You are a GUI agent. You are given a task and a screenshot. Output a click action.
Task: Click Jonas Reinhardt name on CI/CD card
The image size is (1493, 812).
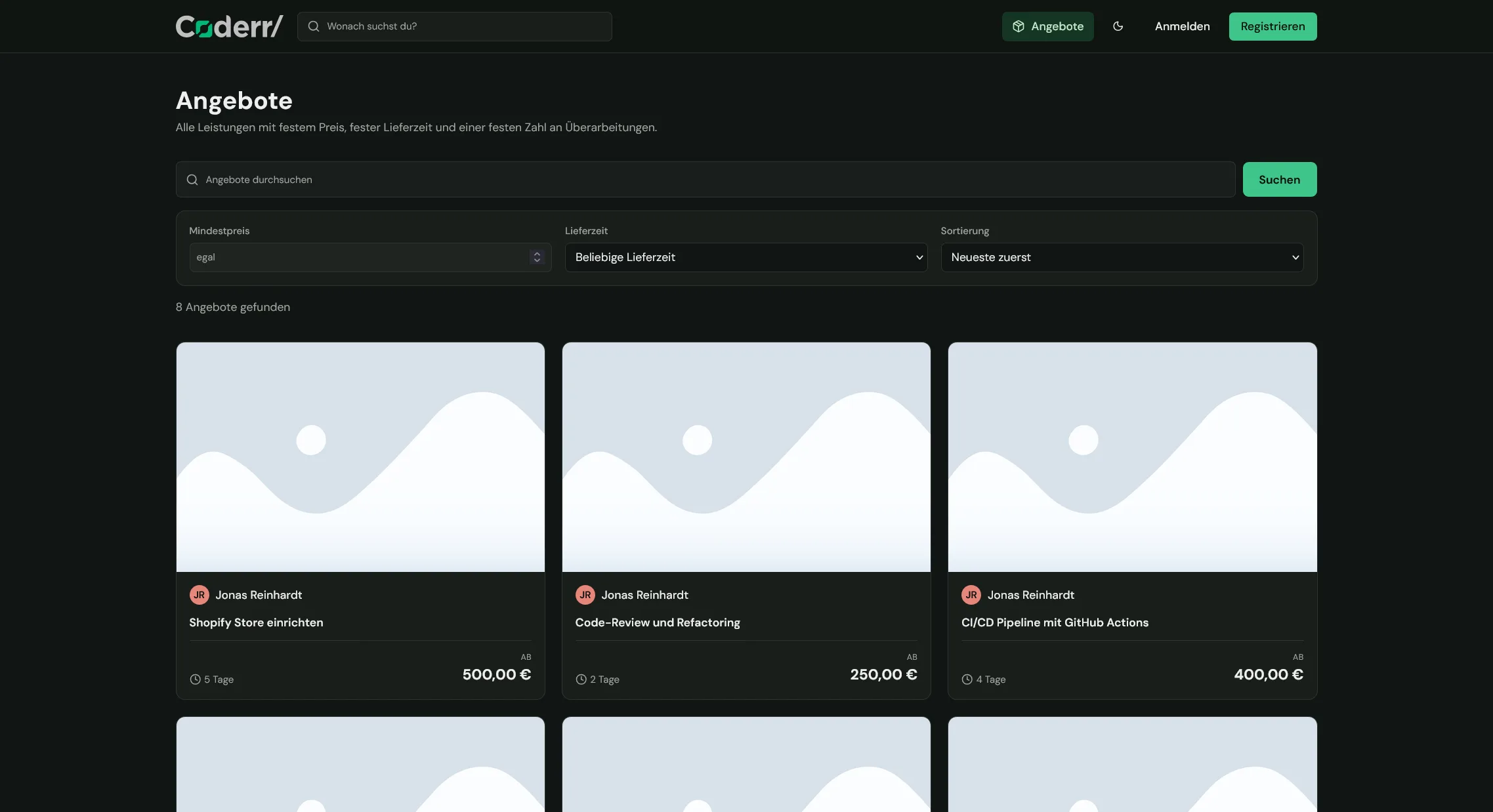coord(1030,595)
